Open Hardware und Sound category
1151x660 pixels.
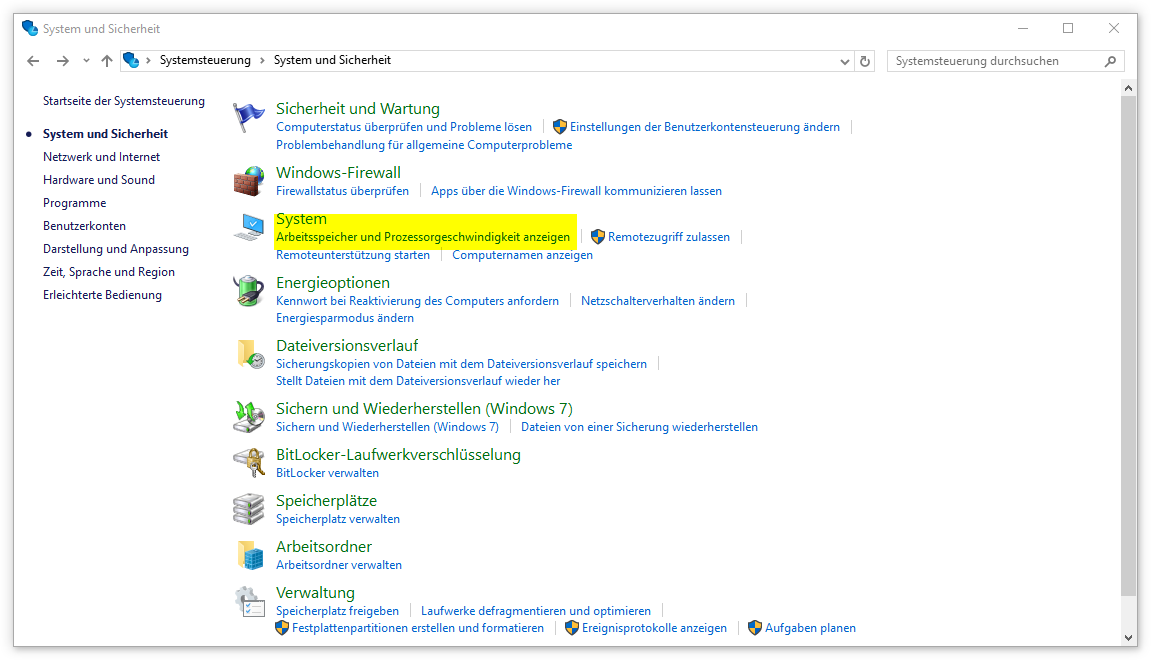pyautogui.click(x=98, y=180)
